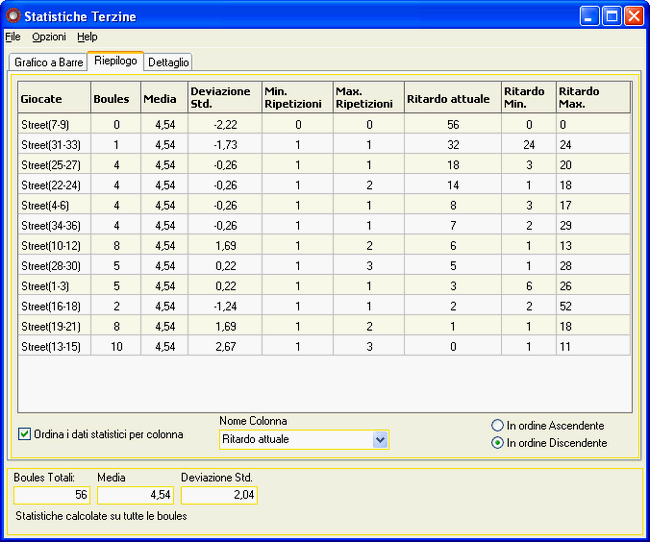650x542 pixels.
Task: Maximize the Statistiche Terzine window
Action: click(612, 16)
